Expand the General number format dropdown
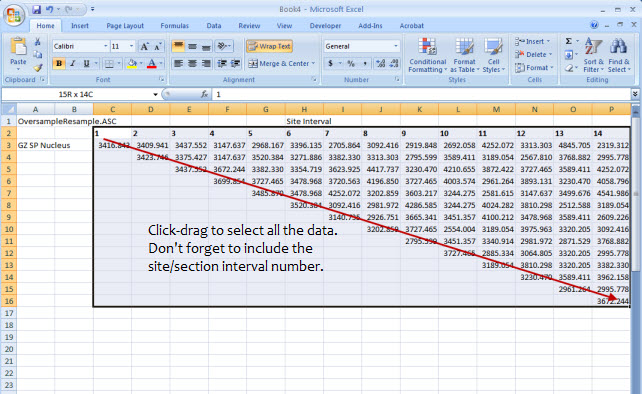The width and height of the screenshot is (642, 394). pos(396,46)
